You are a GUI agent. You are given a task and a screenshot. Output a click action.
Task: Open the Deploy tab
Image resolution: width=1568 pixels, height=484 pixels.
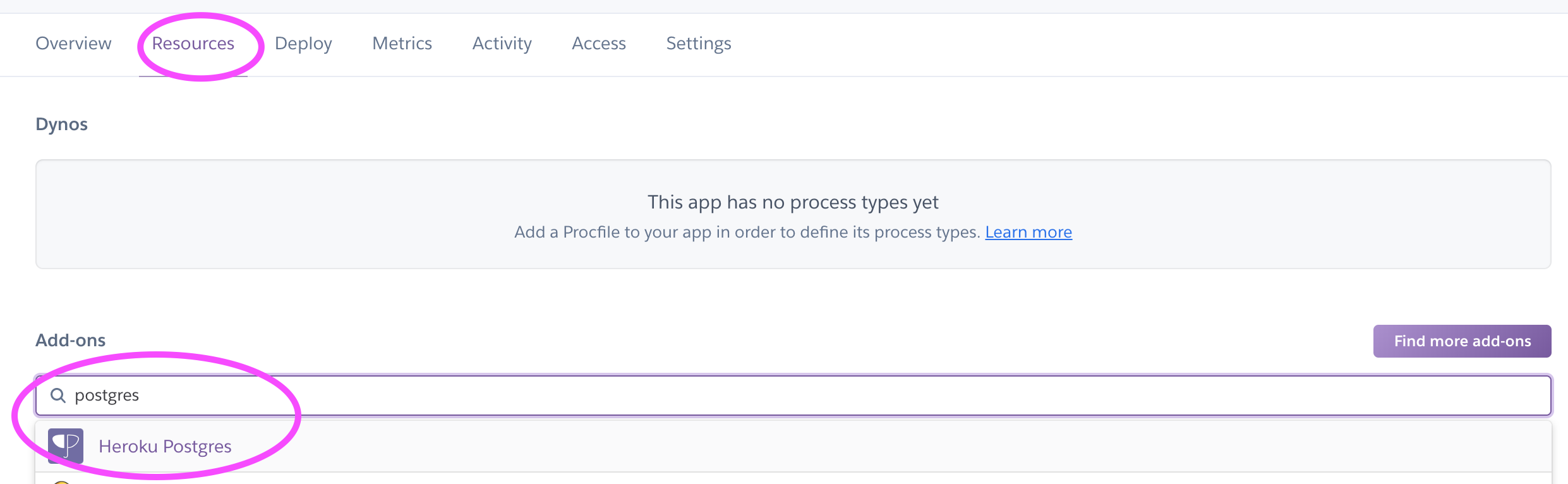pyautogui.click(x=303, y=43)
